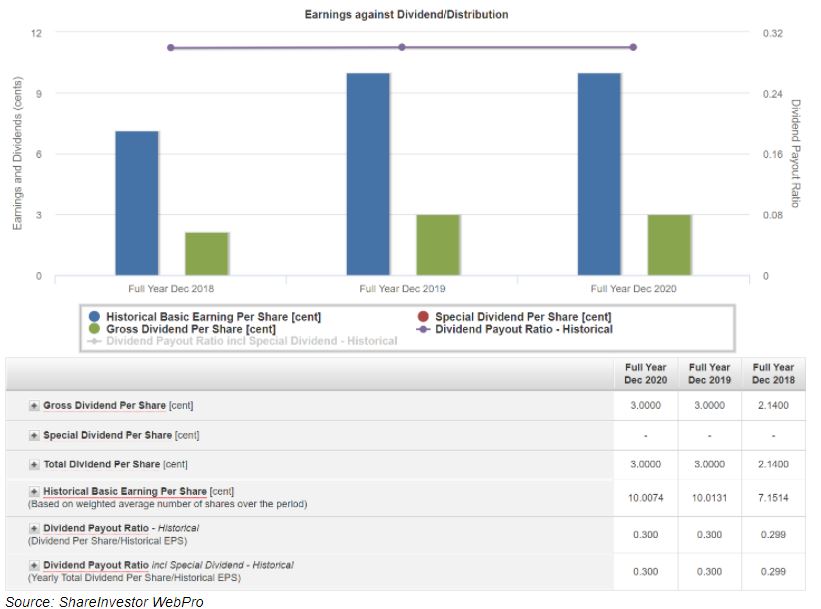
Task: Click the plus icon beside Total Dividend Per Share row
Action: 34,465
